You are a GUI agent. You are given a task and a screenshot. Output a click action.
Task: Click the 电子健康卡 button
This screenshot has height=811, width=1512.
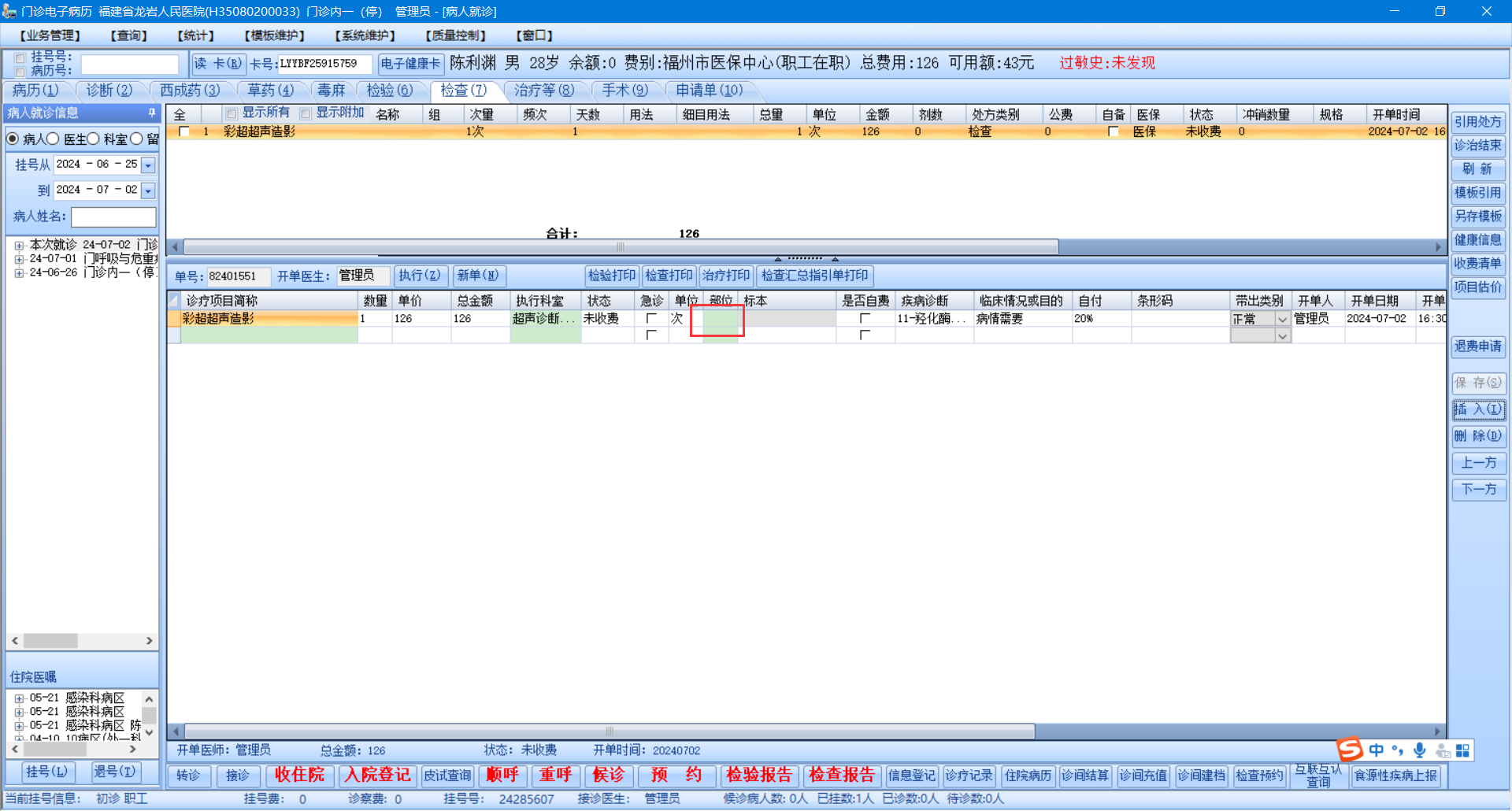pos(410,64)
